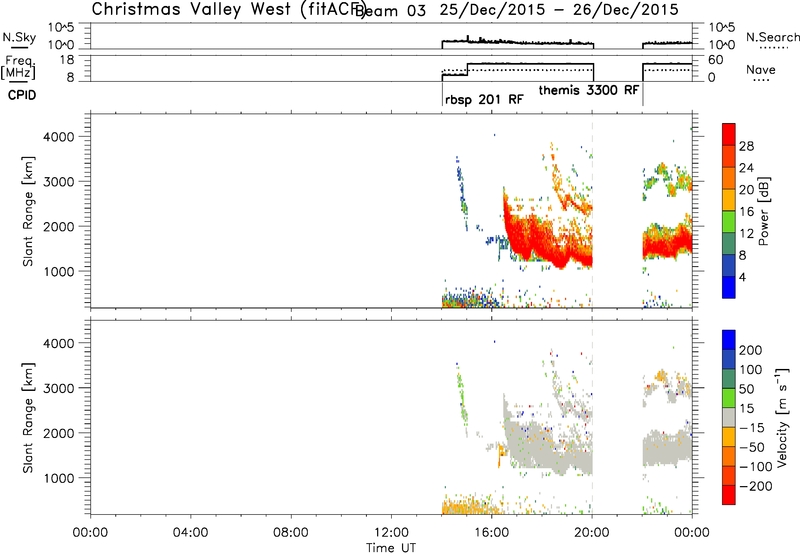Click the '20:00' time tick label
The height and width of the screenshot is (554, 800).
[592, 533]
